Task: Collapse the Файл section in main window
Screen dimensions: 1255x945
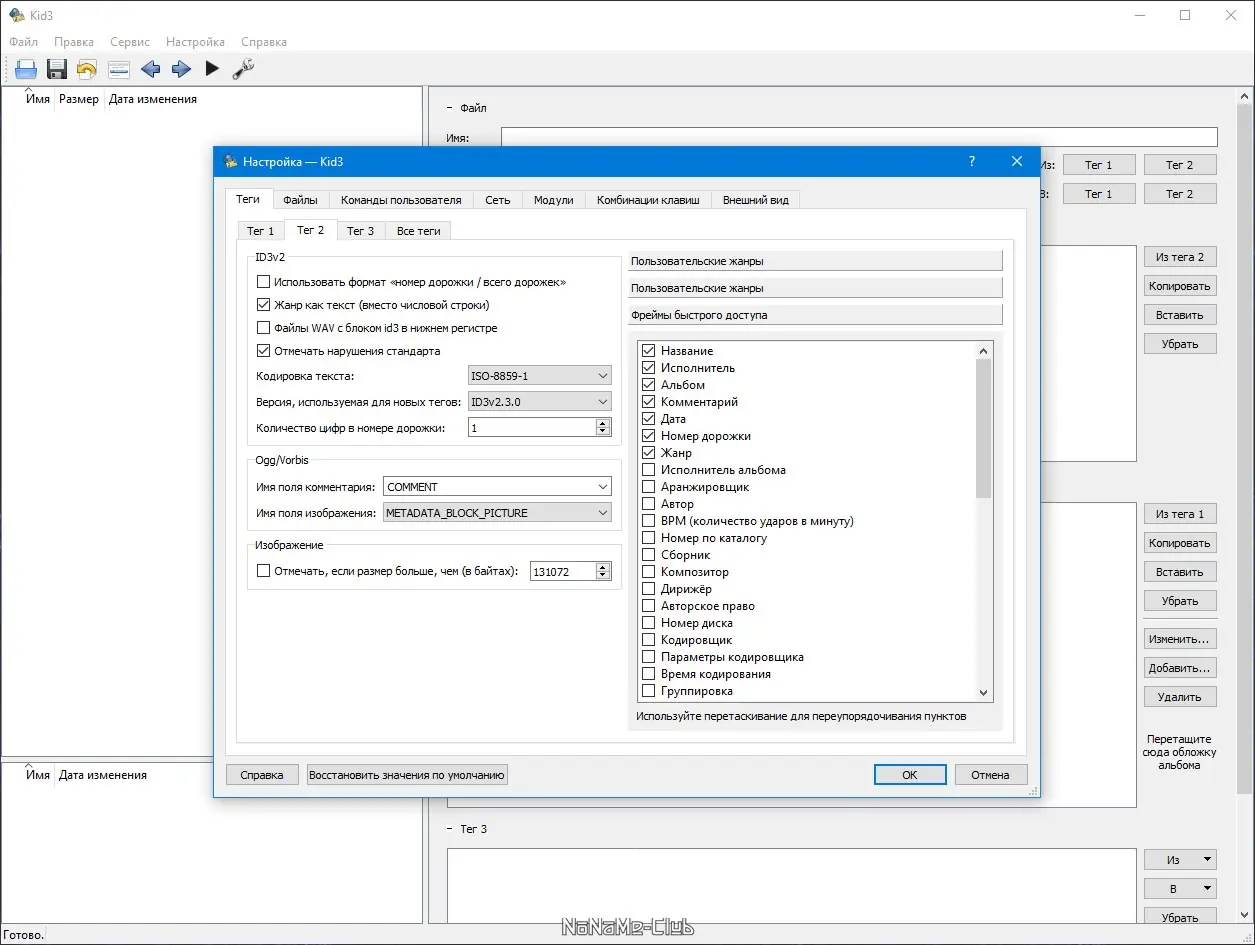Action: click(450, 108)
